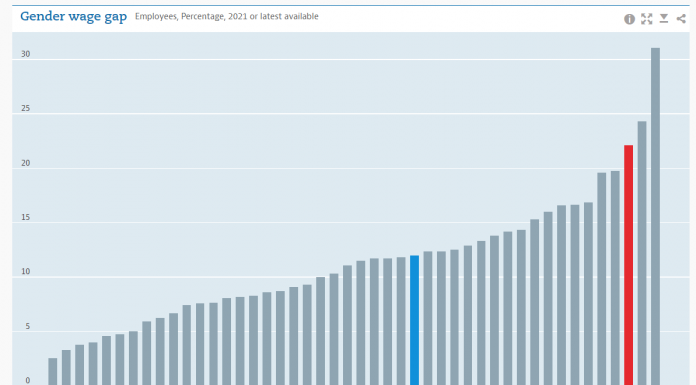The height and width of the screenshot is (385, 696).
Task: Click the 30 y-axis label
Action: click(26, 54)
